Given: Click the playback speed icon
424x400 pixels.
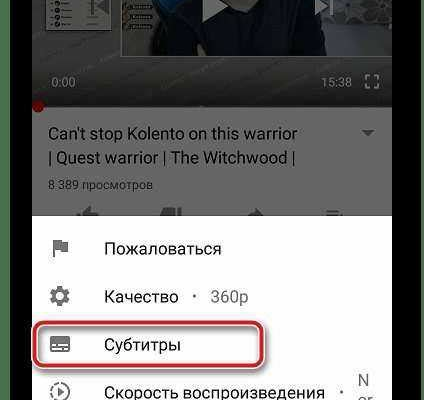Looking at the screenshot, I should pos(60,391).
